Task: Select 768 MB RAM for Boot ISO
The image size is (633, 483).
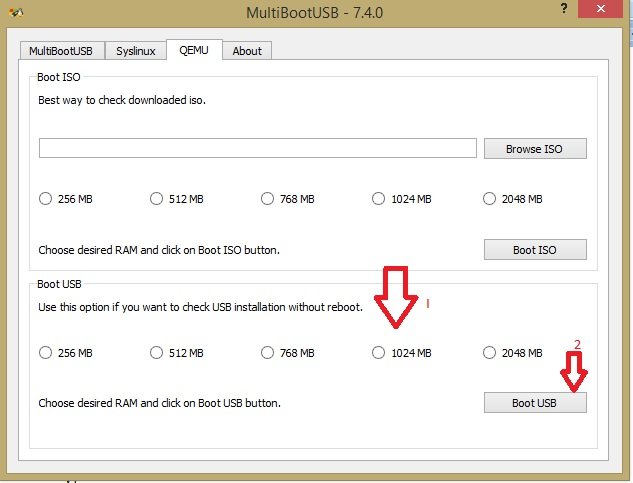Action: pos(288,199)
